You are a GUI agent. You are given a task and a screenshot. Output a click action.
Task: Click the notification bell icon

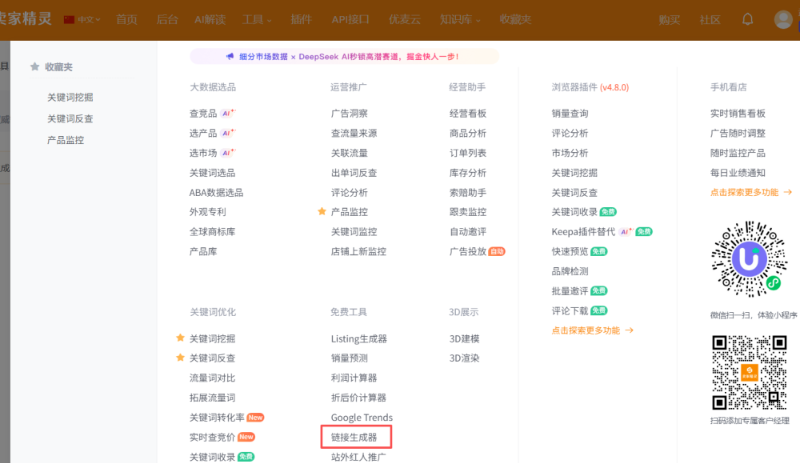pyautogui.click(x=747, y=19)
